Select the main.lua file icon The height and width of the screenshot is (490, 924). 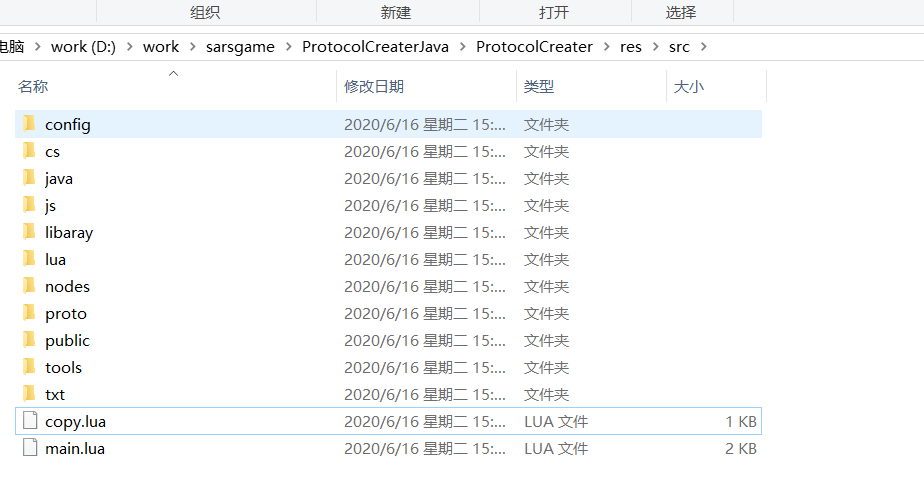point(29,448)
